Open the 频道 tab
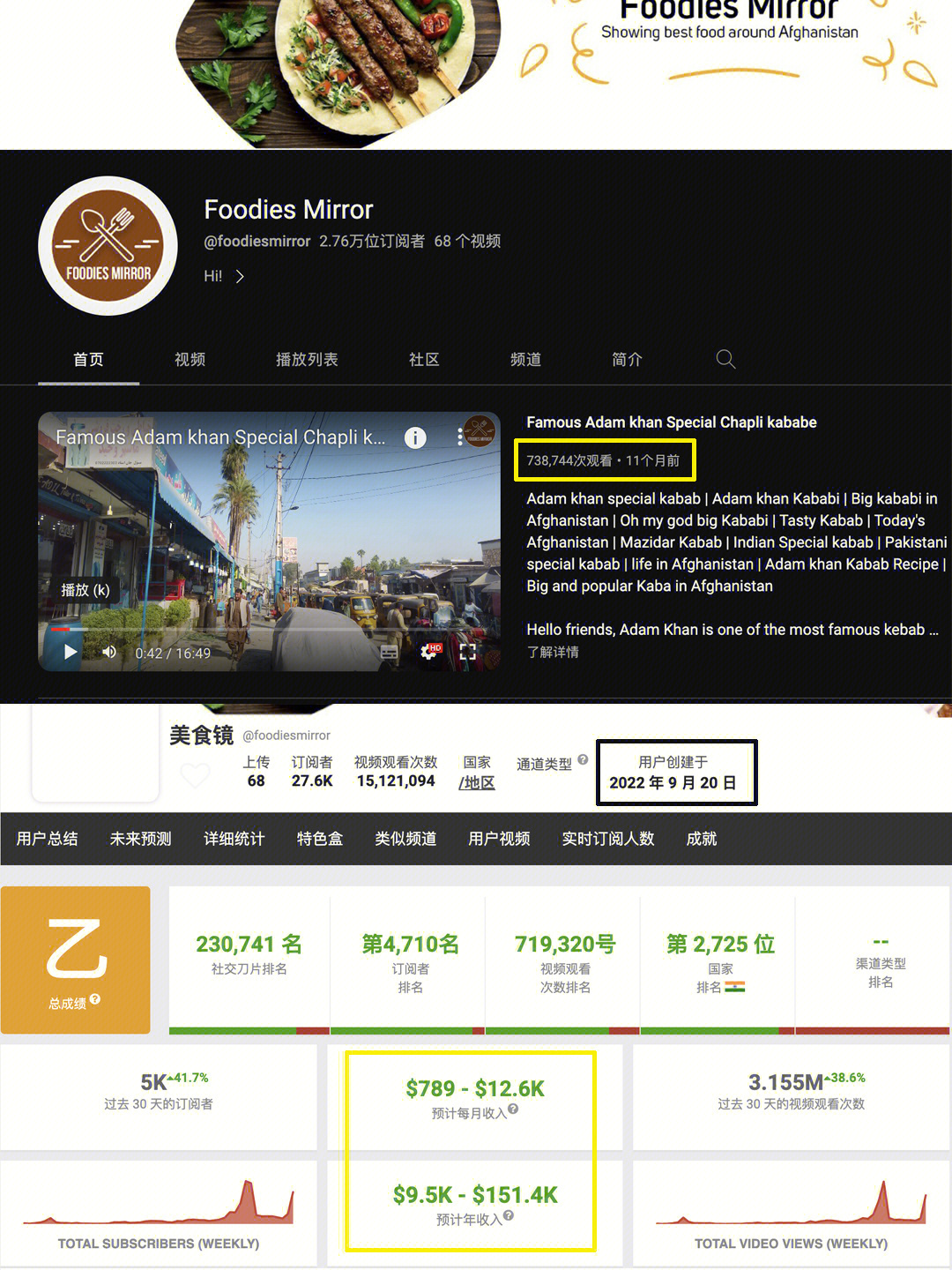952x1270 pixels. pyautogui.click(x=525, y=360)
